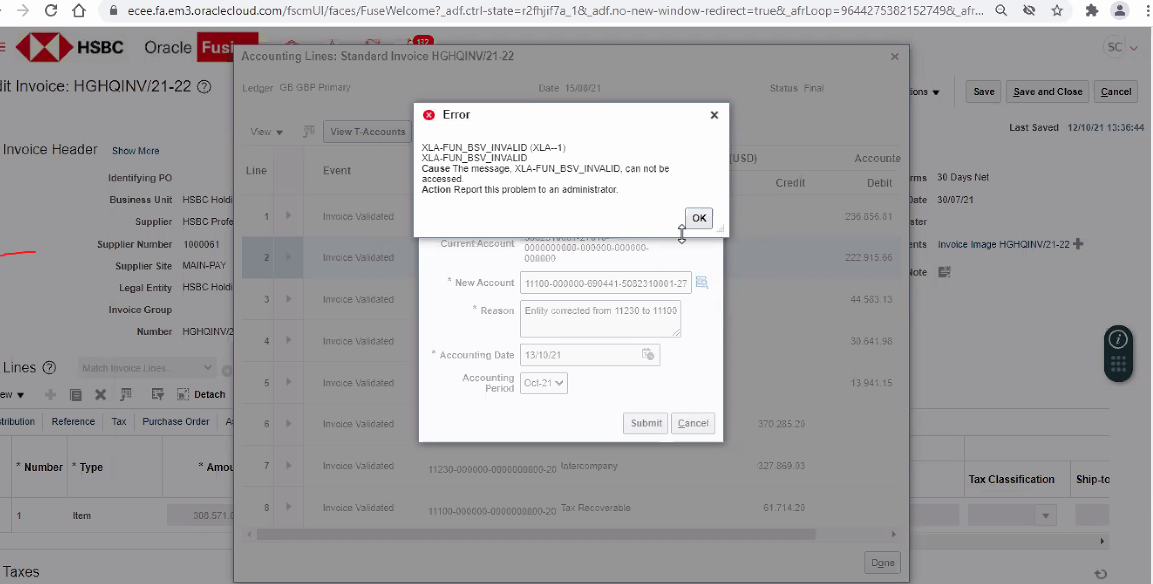The height and width of the screenshot is (584, 1153).
Task: Click the freeze column icon in Accounting Lines
Action: click(x=309, y=132)
